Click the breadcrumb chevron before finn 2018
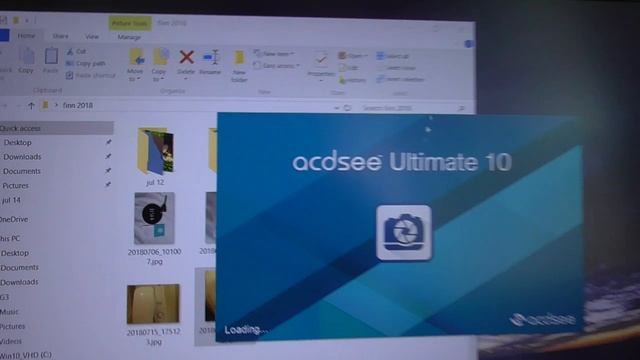 pos(56,105)
